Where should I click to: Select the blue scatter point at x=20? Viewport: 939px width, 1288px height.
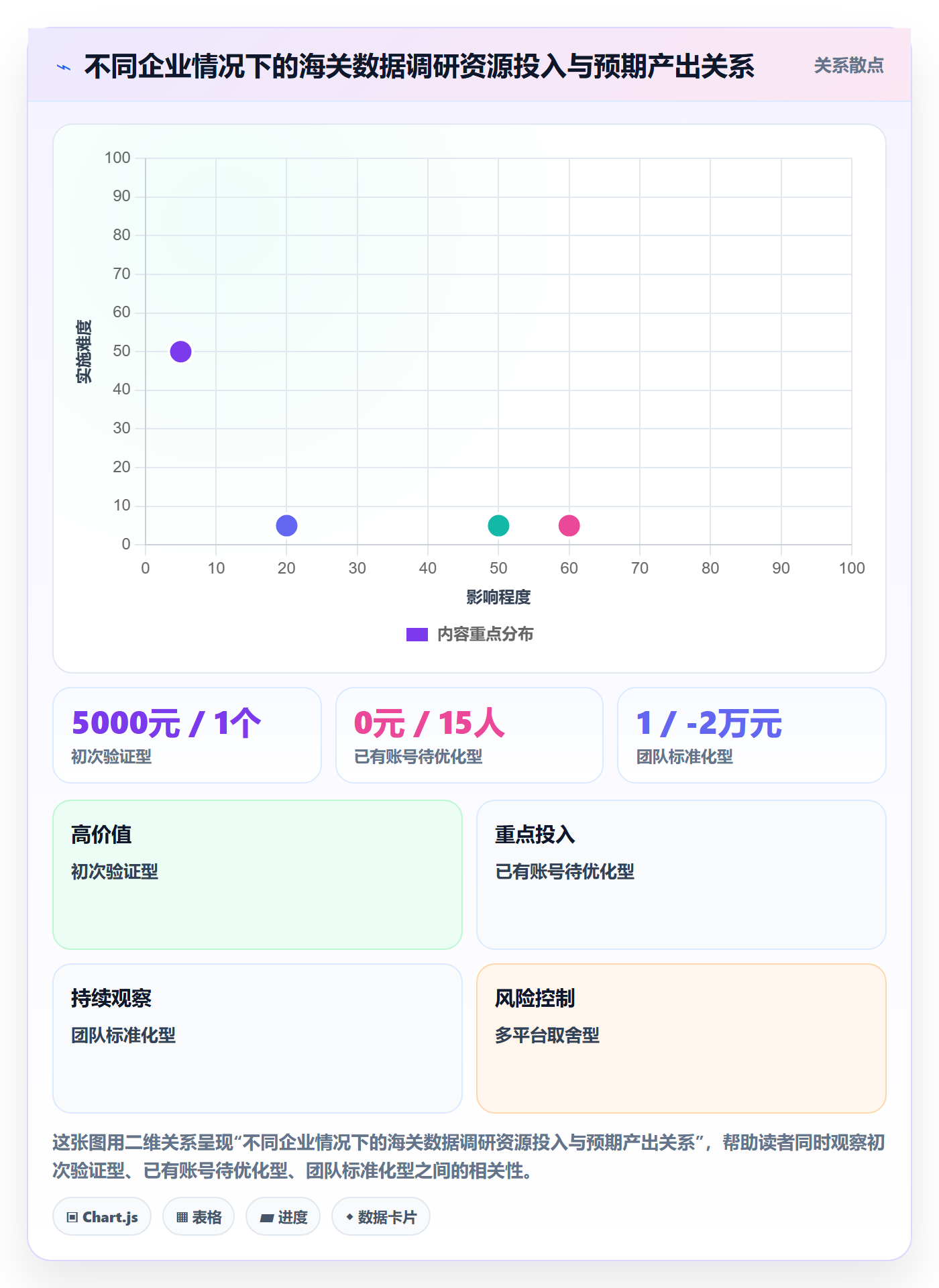pyautogui.click(x=286, y=525)
